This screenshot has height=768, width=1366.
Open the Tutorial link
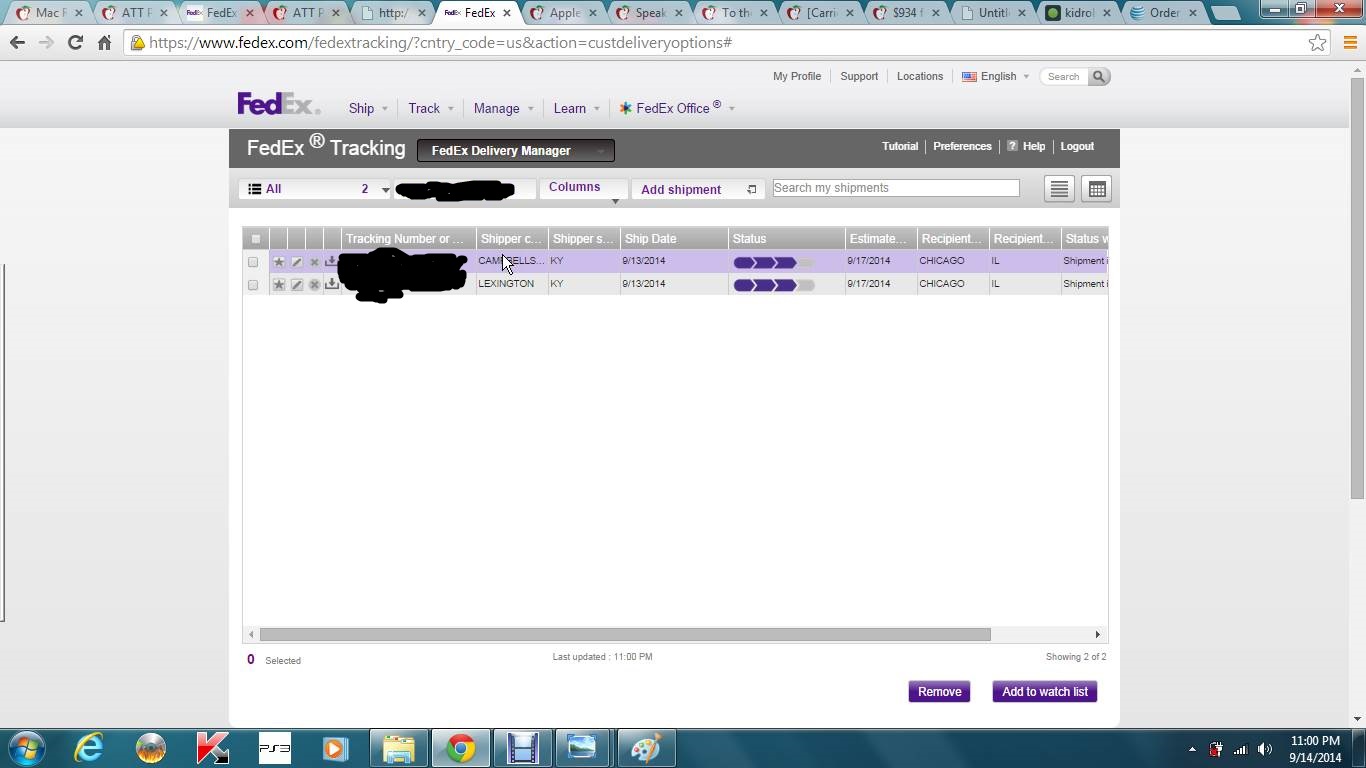point(900,146)
